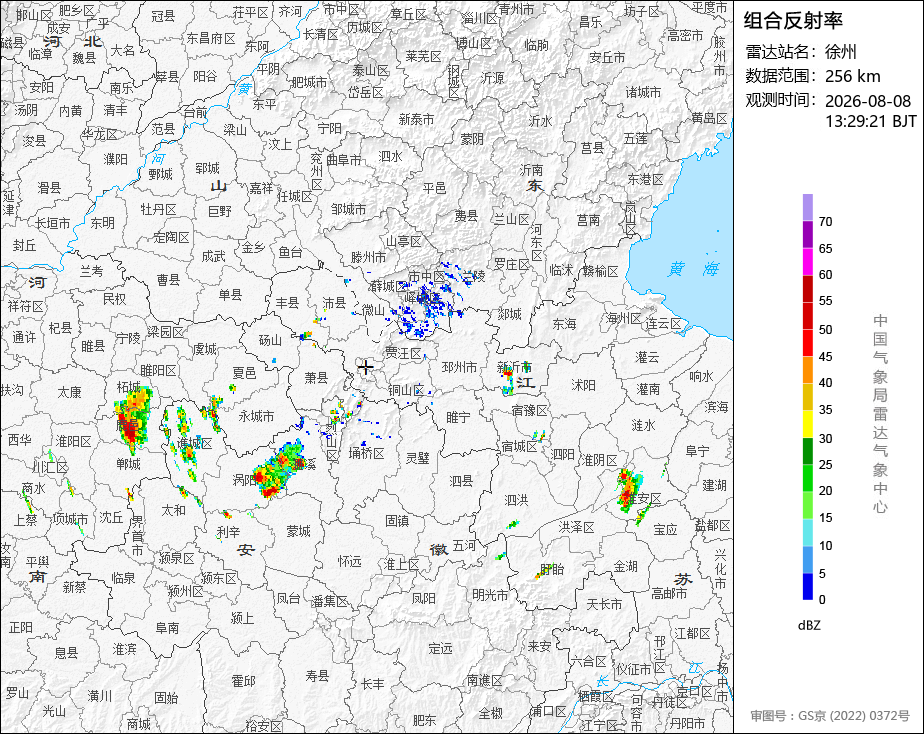Viewport: 924px width, 734px height.
Task: Click the 审图号 GS京 (2022) 0372号 text
Action: pos(830,716)
